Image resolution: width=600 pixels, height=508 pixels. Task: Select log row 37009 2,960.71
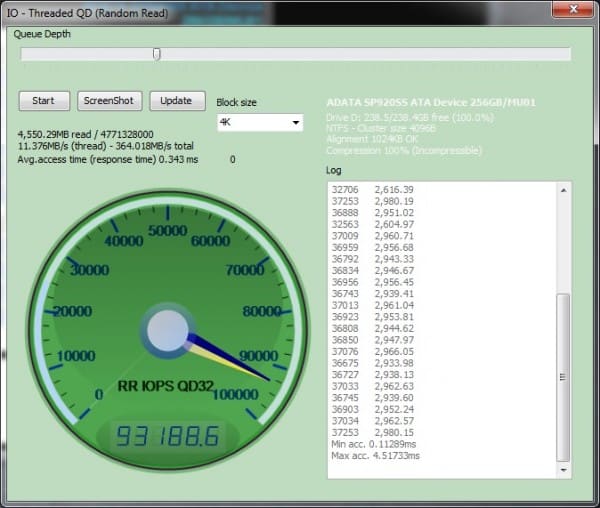(372, 236)
